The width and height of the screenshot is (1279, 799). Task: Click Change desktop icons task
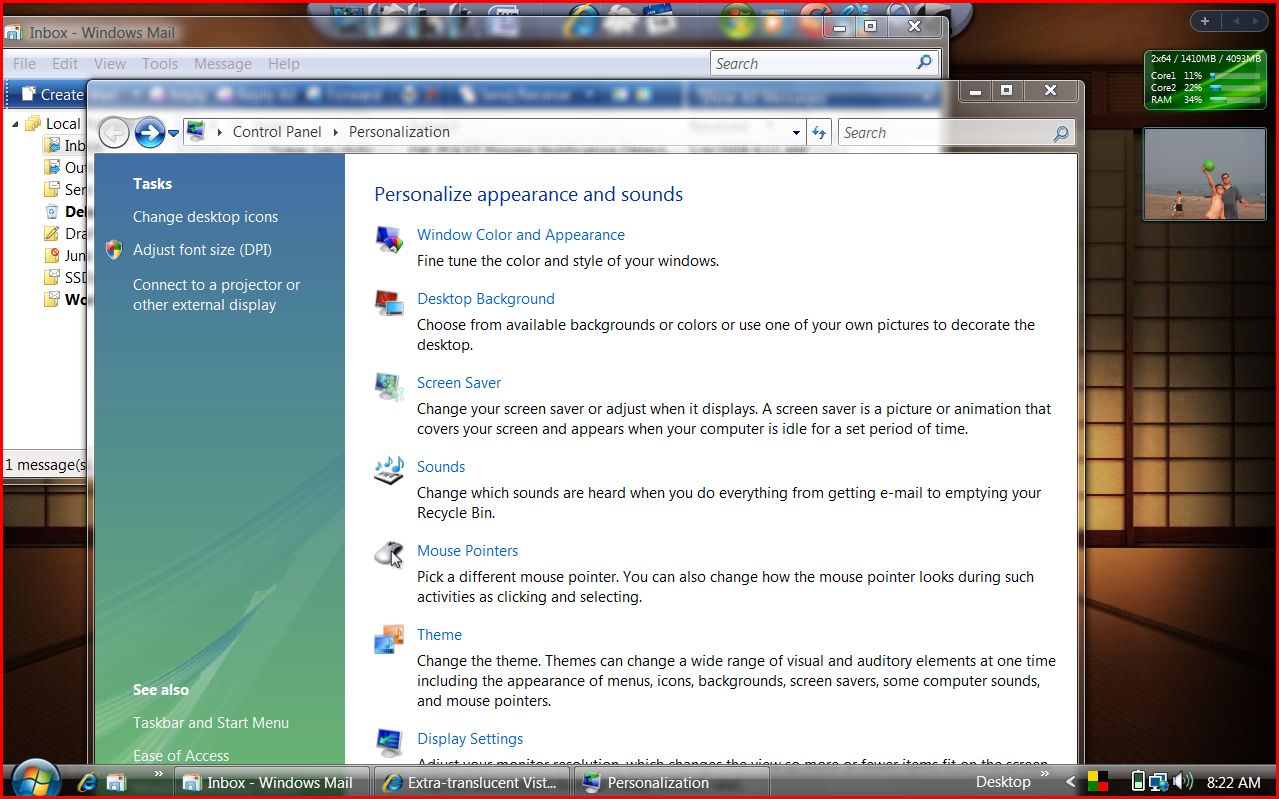(x=205, y=217)
